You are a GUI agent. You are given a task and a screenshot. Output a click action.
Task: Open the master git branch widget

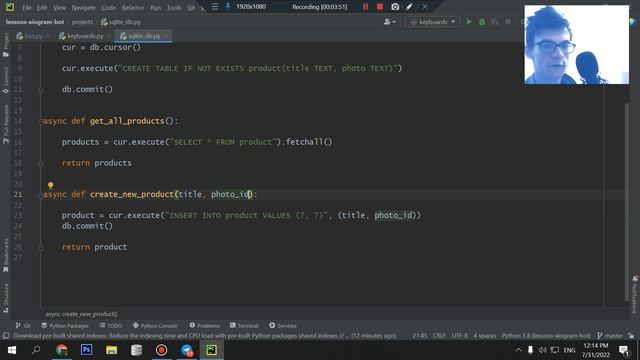[x=610, y=336]
